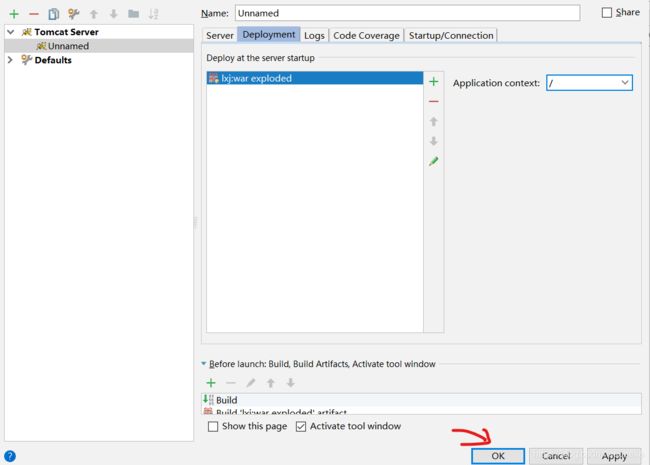Select the Tomcat Server tree label

tap(66, 32)
